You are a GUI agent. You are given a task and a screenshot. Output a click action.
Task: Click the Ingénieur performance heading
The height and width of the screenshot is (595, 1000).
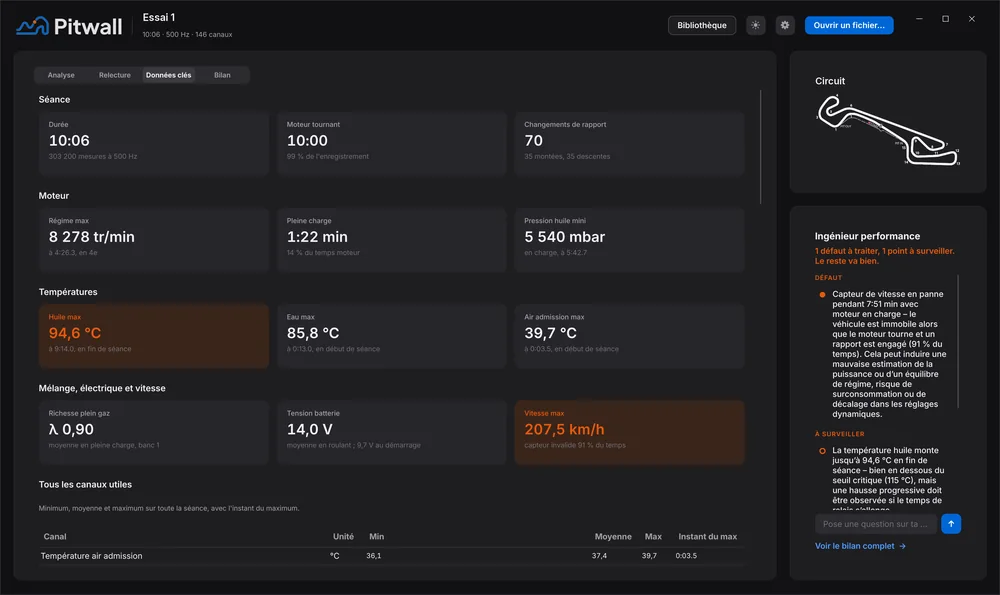tap(867, 236)
